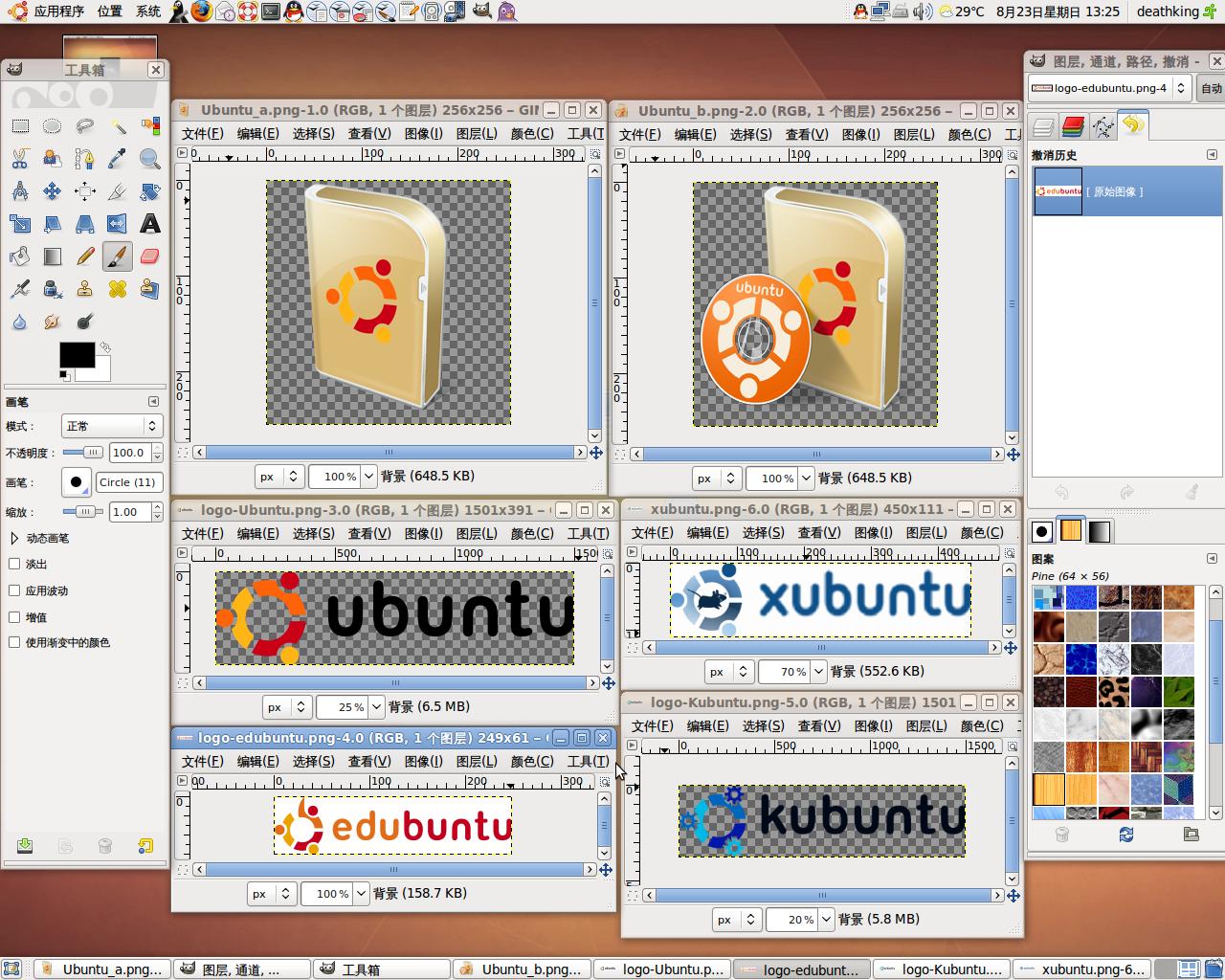Select the Blend gradient tool

point(53,256)
